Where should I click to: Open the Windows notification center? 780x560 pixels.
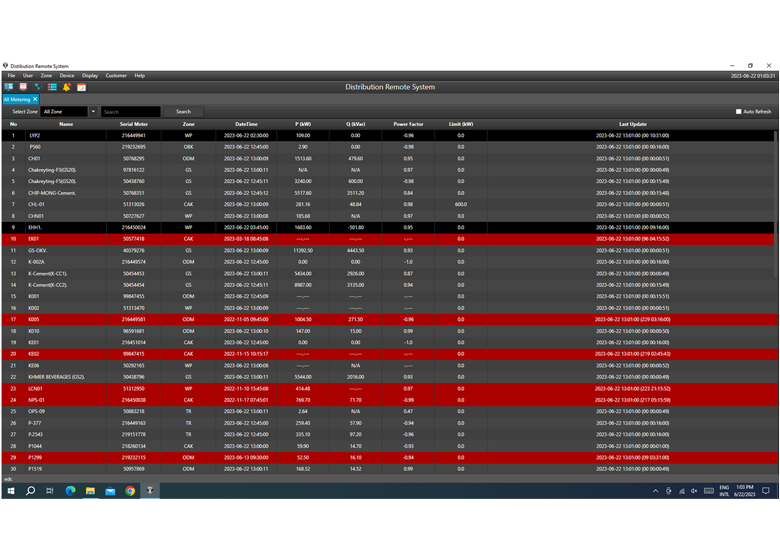tap(766, 491)
